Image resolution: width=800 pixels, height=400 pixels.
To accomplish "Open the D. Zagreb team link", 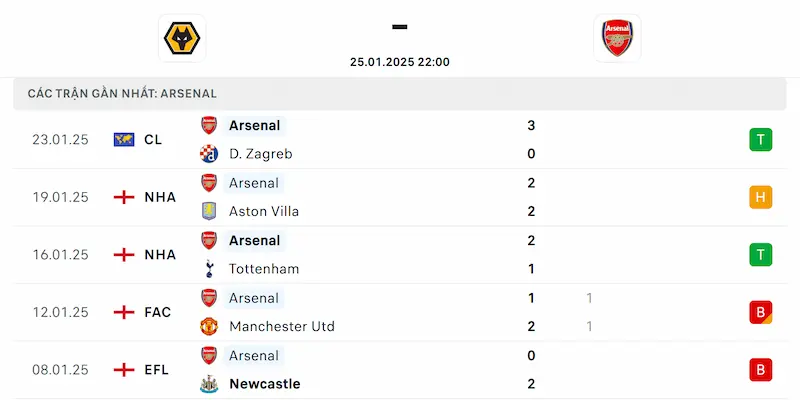I will point(260,154).
